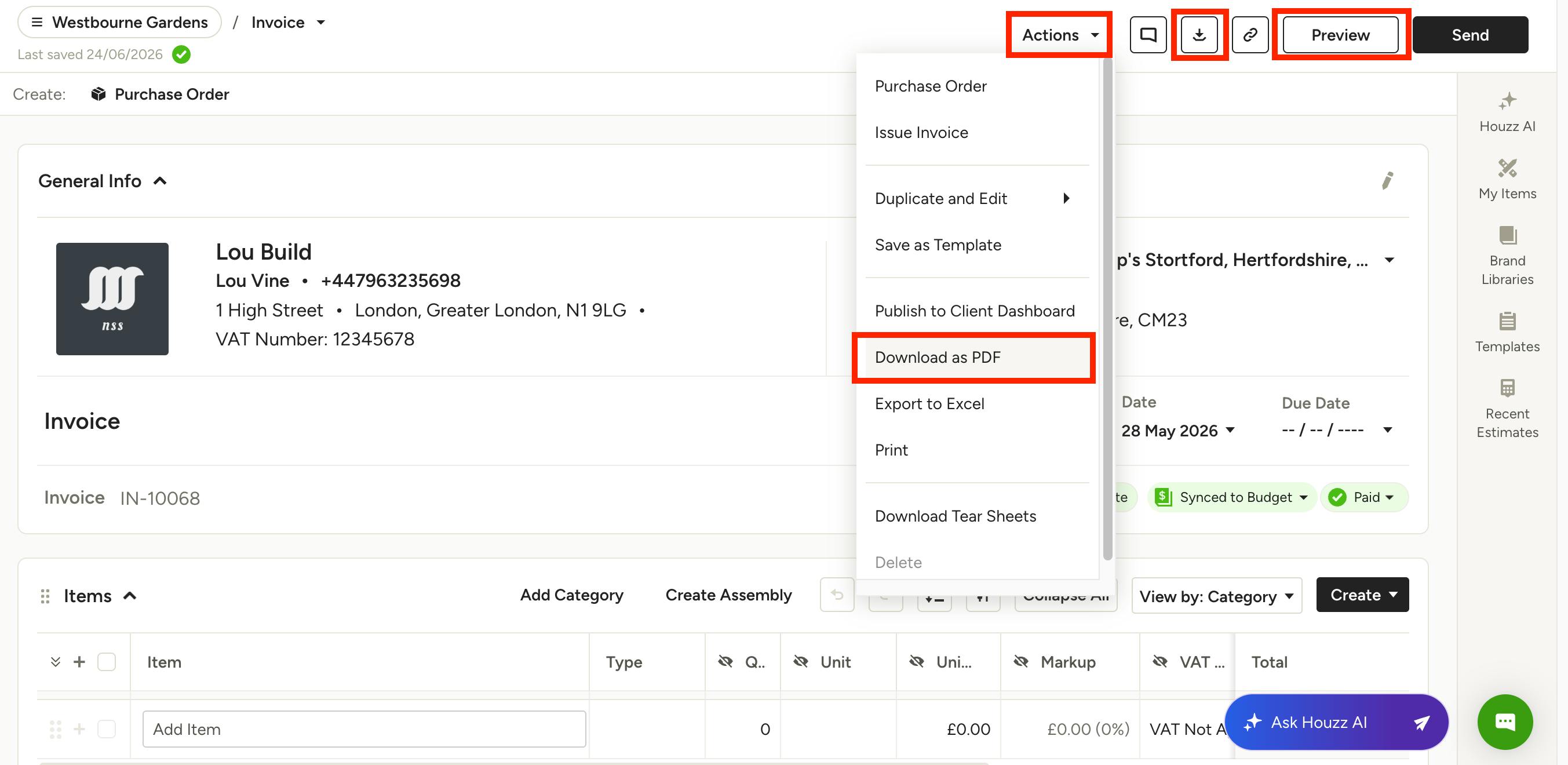The height and width of the screenshot is (765, 1568).
Task: Click Add Category in Items section
Action: (x=571, y=595)
